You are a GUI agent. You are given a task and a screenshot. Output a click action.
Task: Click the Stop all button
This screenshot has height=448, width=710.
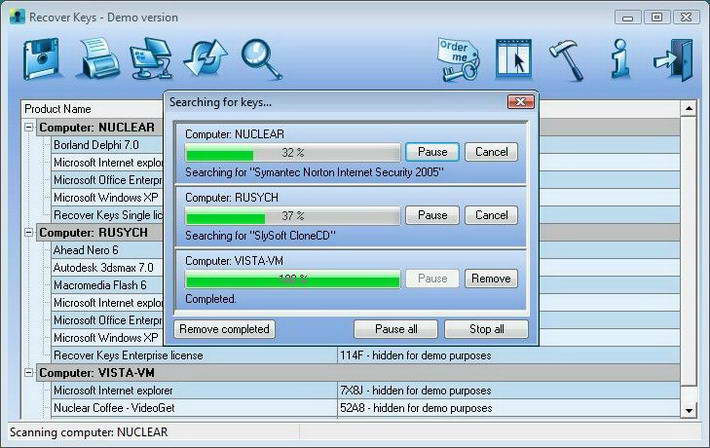(x=486, y=329)
